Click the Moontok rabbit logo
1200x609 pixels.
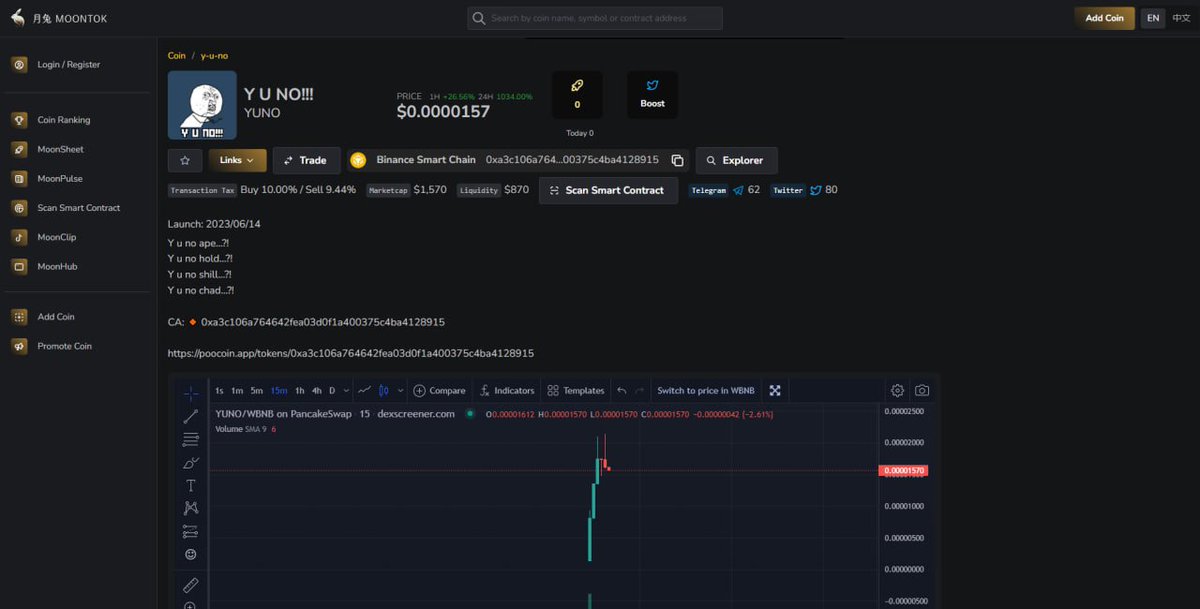coord(18,17)
